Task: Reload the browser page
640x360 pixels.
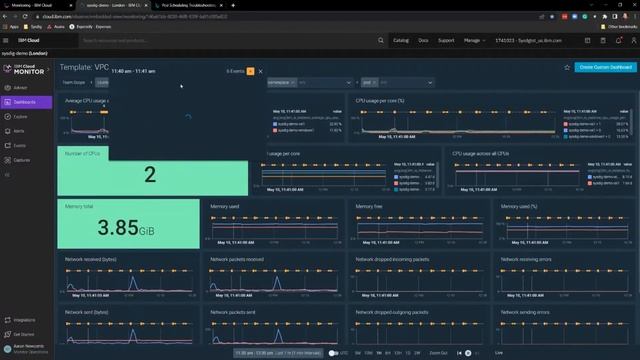Action: point(25,16)
